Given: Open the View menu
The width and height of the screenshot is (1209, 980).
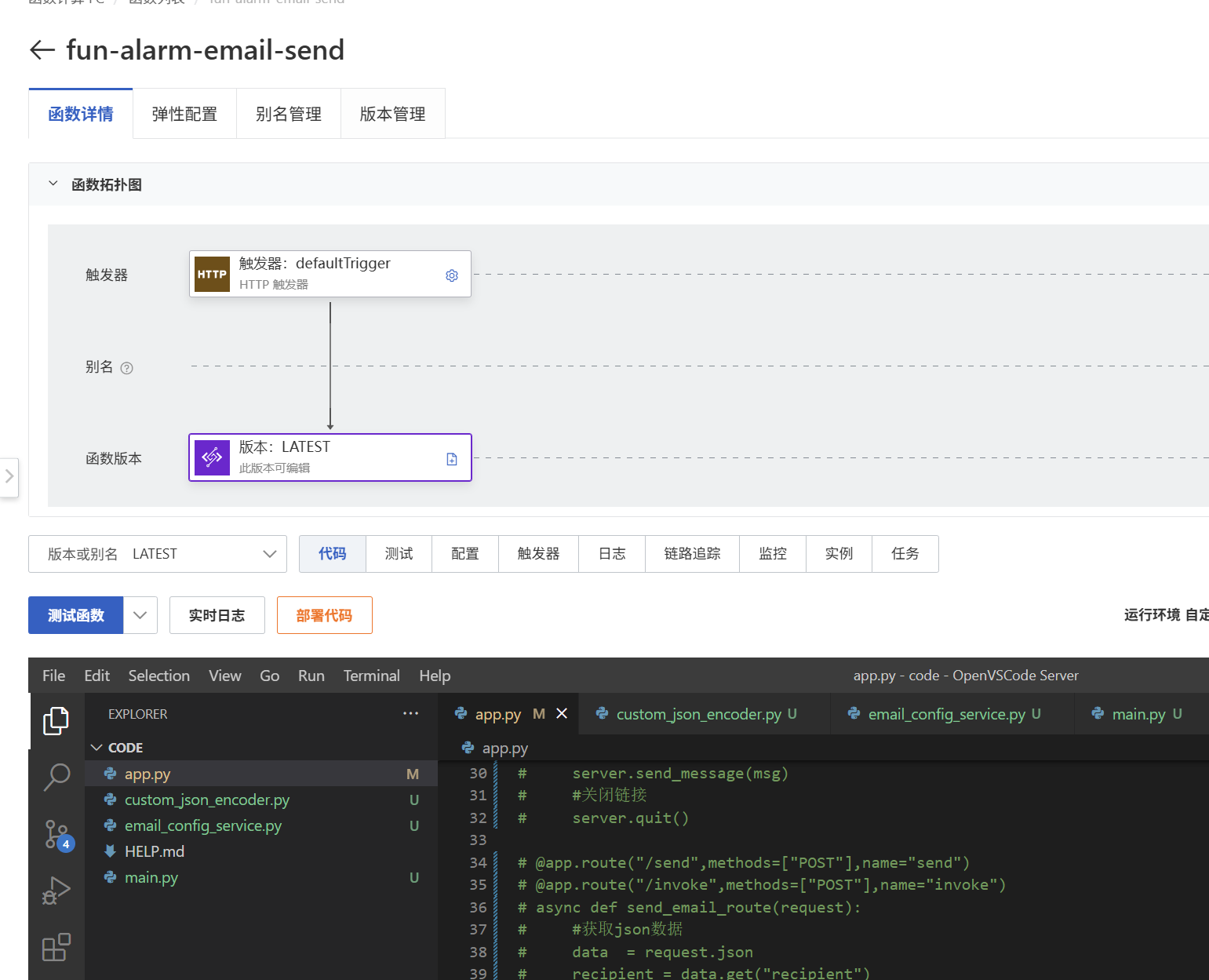Looking at the screenshot, I should [225, 676].
